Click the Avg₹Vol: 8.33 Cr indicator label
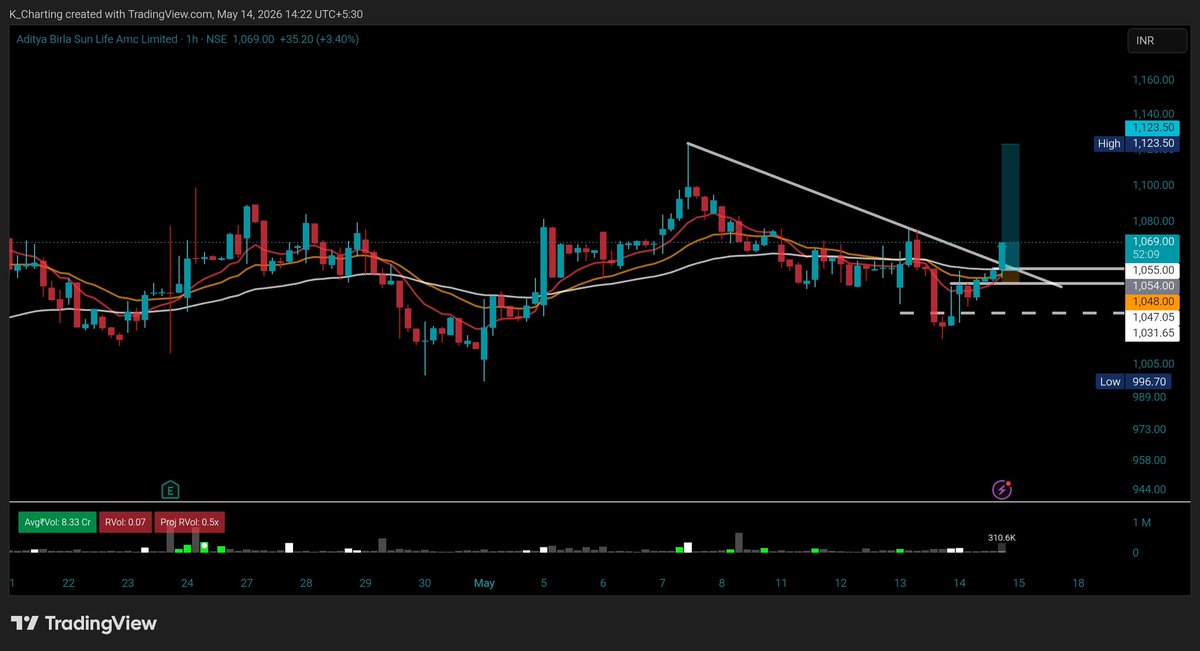This screenshot has width=1200, height=651. point(57,522)
